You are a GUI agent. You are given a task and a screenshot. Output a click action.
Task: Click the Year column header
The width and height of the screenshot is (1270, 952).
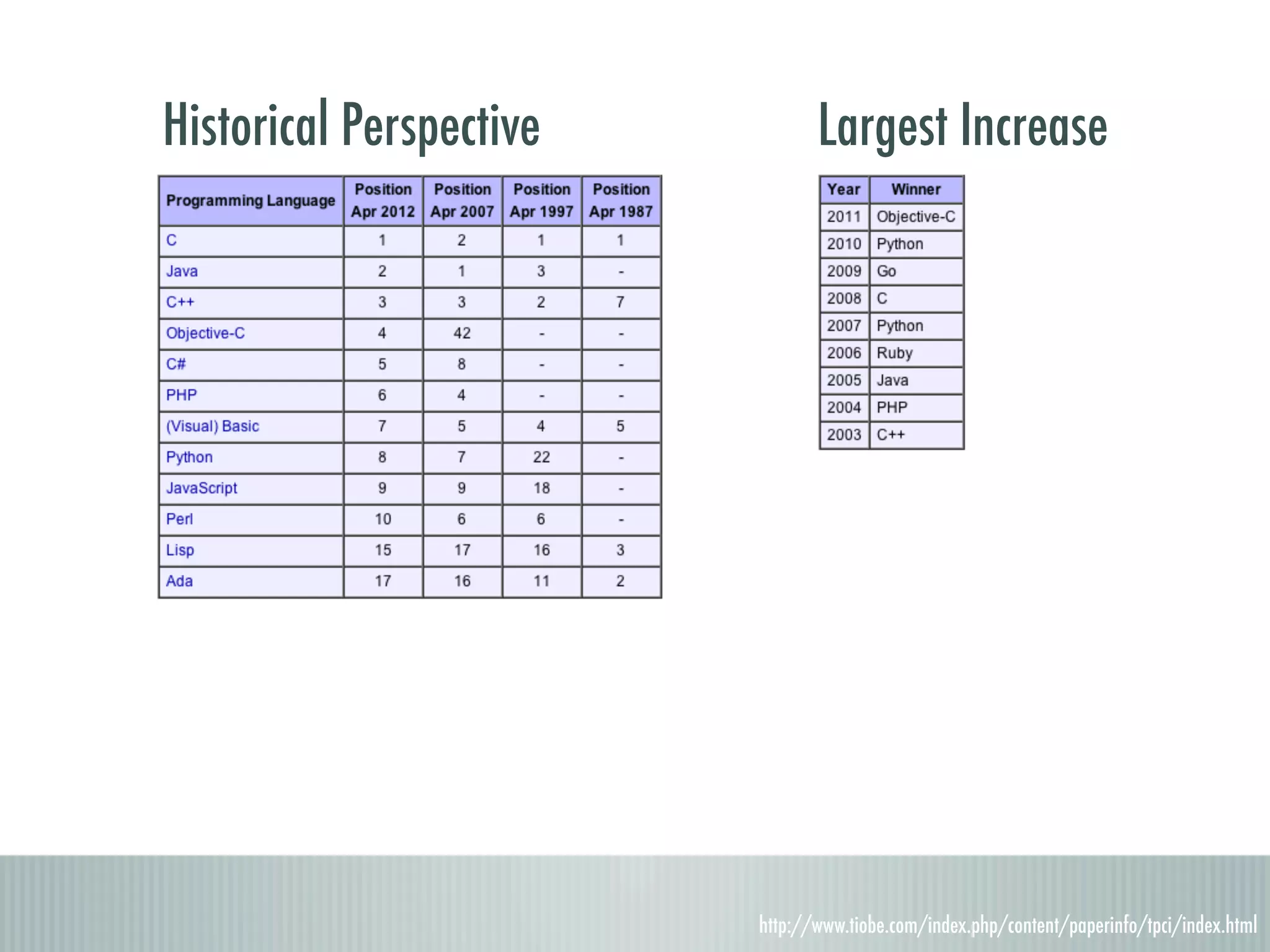click(x=844, y=190)
